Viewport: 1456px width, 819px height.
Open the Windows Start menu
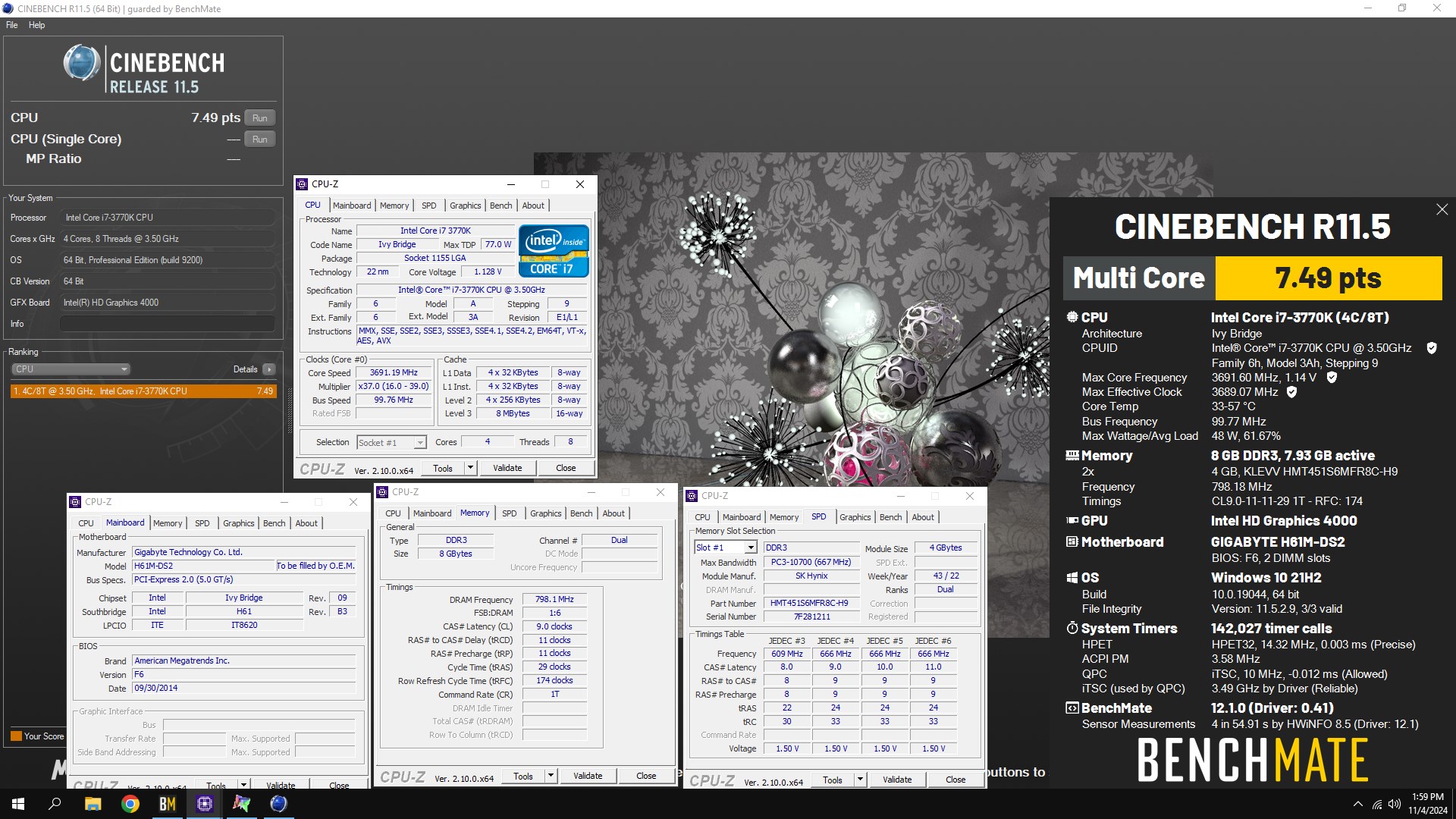coord(18,804)
